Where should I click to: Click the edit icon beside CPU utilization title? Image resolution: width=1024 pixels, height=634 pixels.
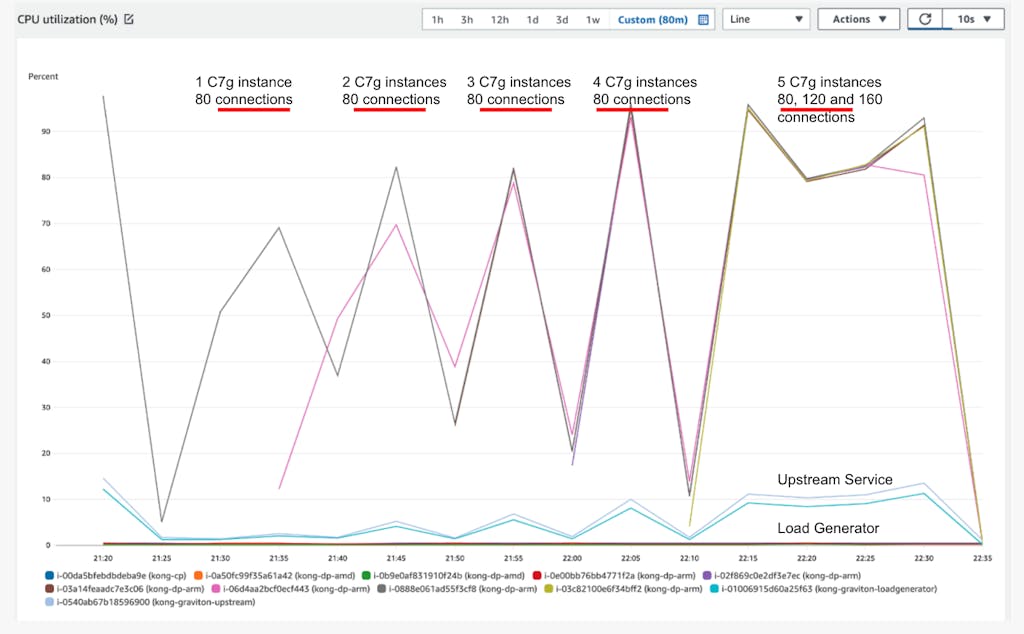click(129, 19)
